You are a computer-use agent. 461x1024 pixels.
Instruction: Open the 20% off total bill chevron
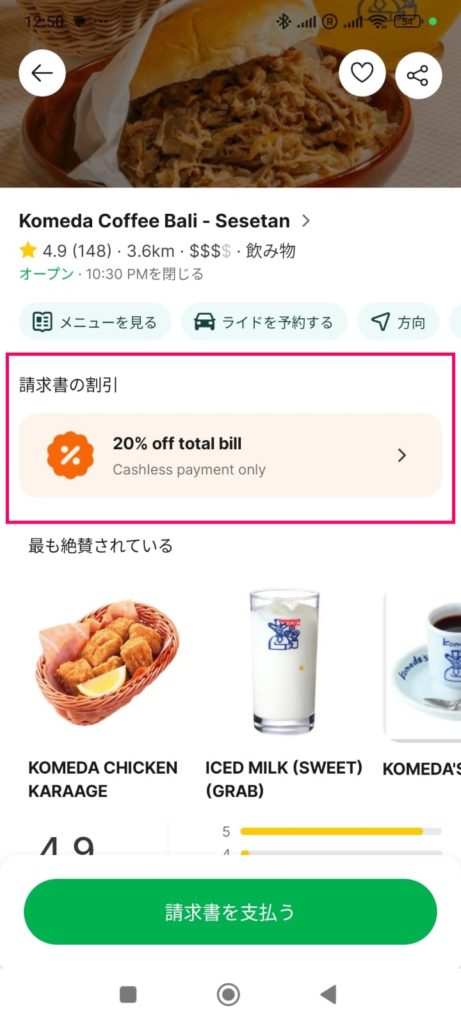point(402,455)
